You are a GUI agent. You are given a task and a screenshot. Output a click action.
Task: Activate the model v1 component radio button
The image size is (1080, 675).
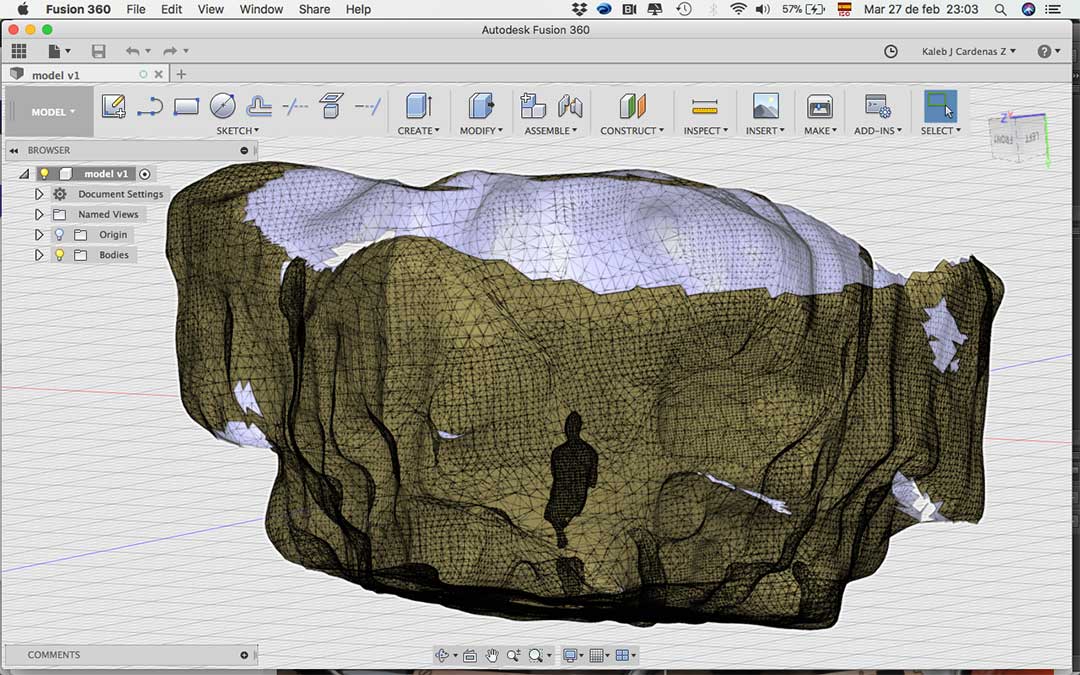[x=145, y=174]
